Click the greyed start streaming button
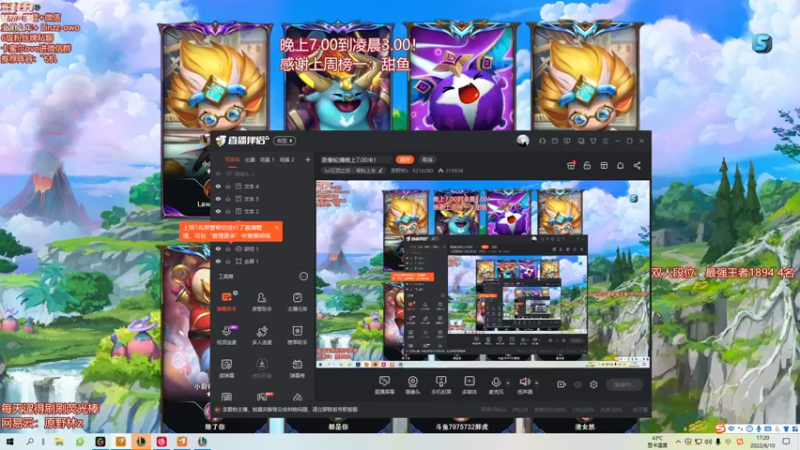This screenshot has width=800, height=450. coord(624,385)
